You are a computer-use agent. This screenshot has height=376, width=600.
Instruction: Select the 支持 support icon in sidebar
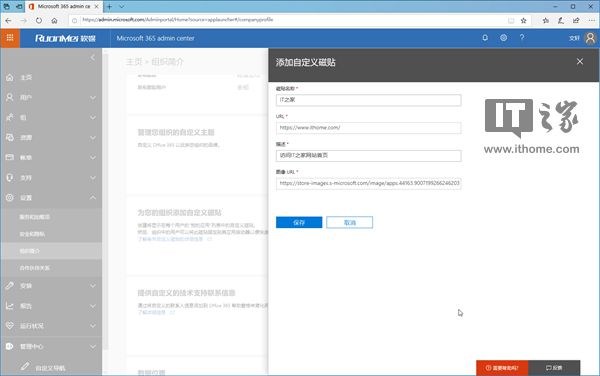[x=10, y=177]
